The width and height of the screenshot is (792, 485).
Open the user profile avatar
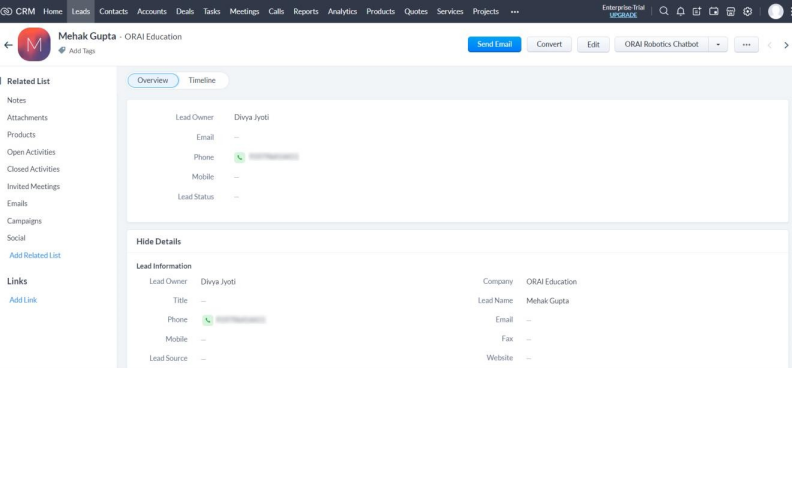[x=775, y=12]
